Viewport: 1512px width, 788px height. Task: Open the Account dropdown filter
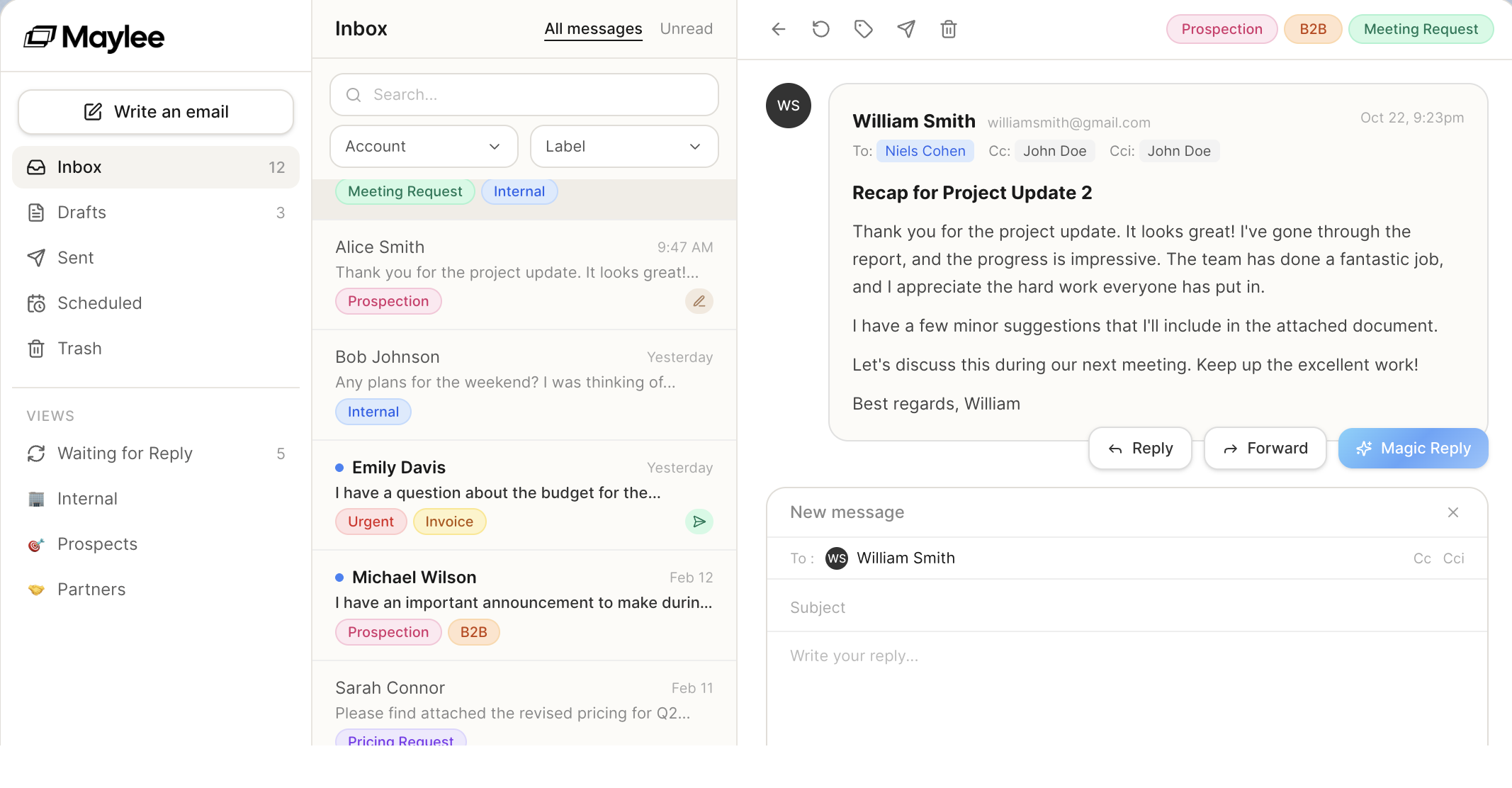click(424, 147)
